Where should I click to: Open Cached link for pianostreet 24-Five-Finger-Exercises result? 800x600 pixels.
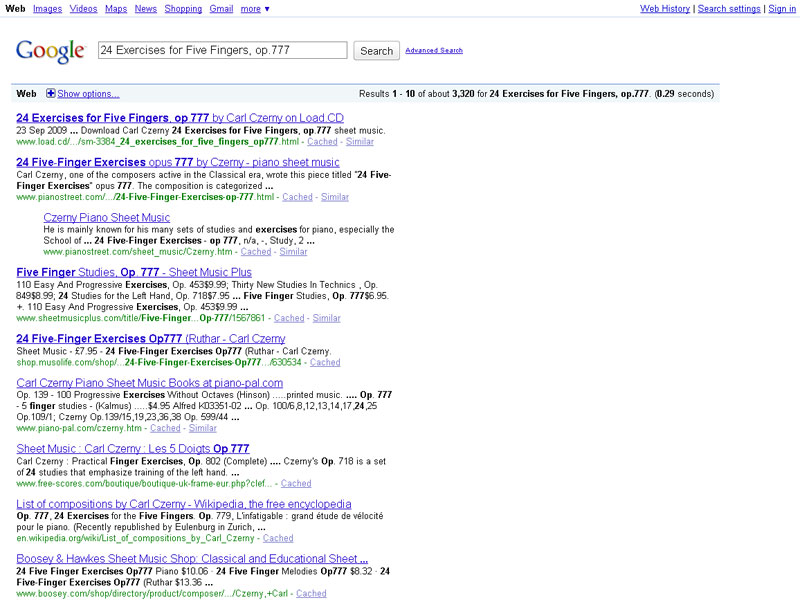(297, 197)
